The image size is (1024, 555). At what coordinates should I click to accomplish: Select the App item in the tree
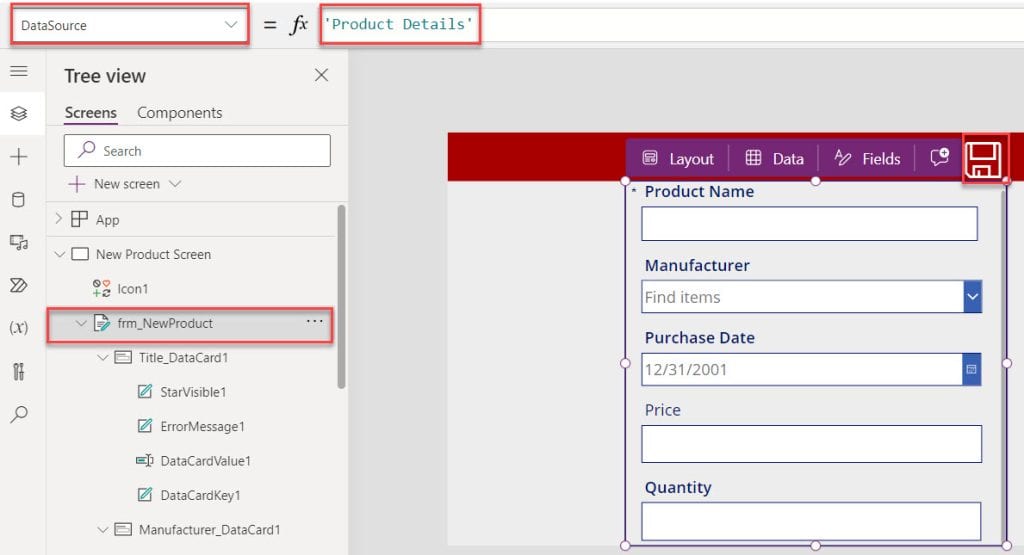(x=107, y=220)
